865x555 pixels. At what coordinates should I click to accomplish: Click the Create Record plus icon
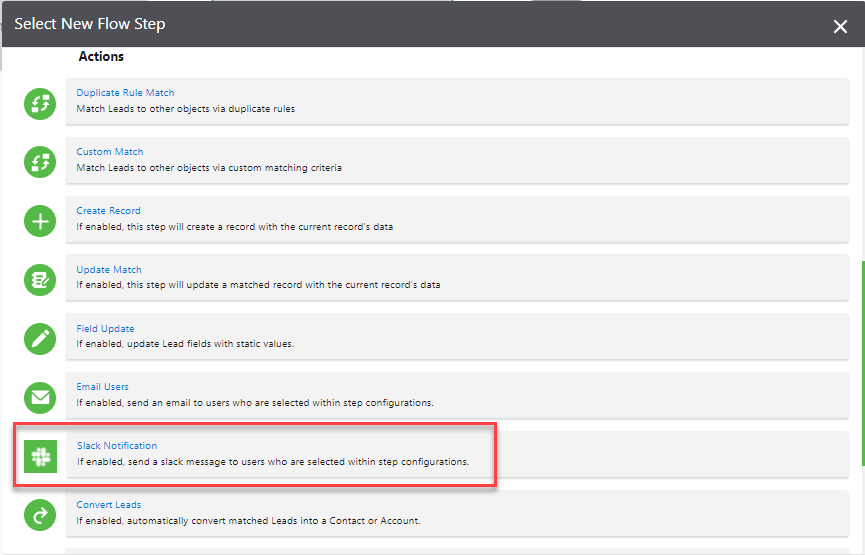[x=40, y=221]
